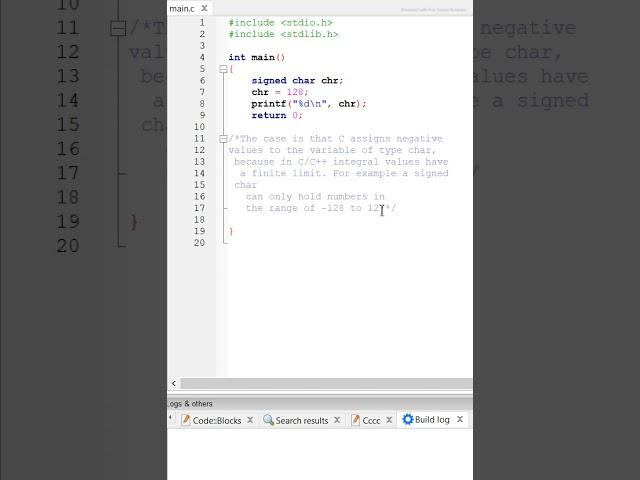The image size is (640, 480).
Task: Click the Logs & others panel title
Action: (190, 404)
